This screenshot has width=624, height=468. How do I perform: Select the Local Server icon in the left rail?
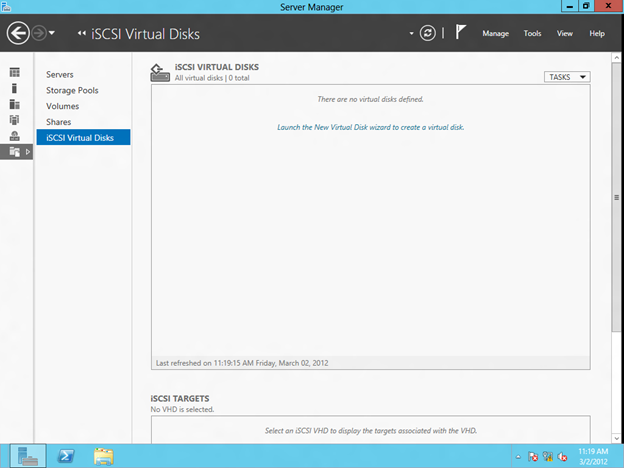pyautogui.click(x=15, y=88)
